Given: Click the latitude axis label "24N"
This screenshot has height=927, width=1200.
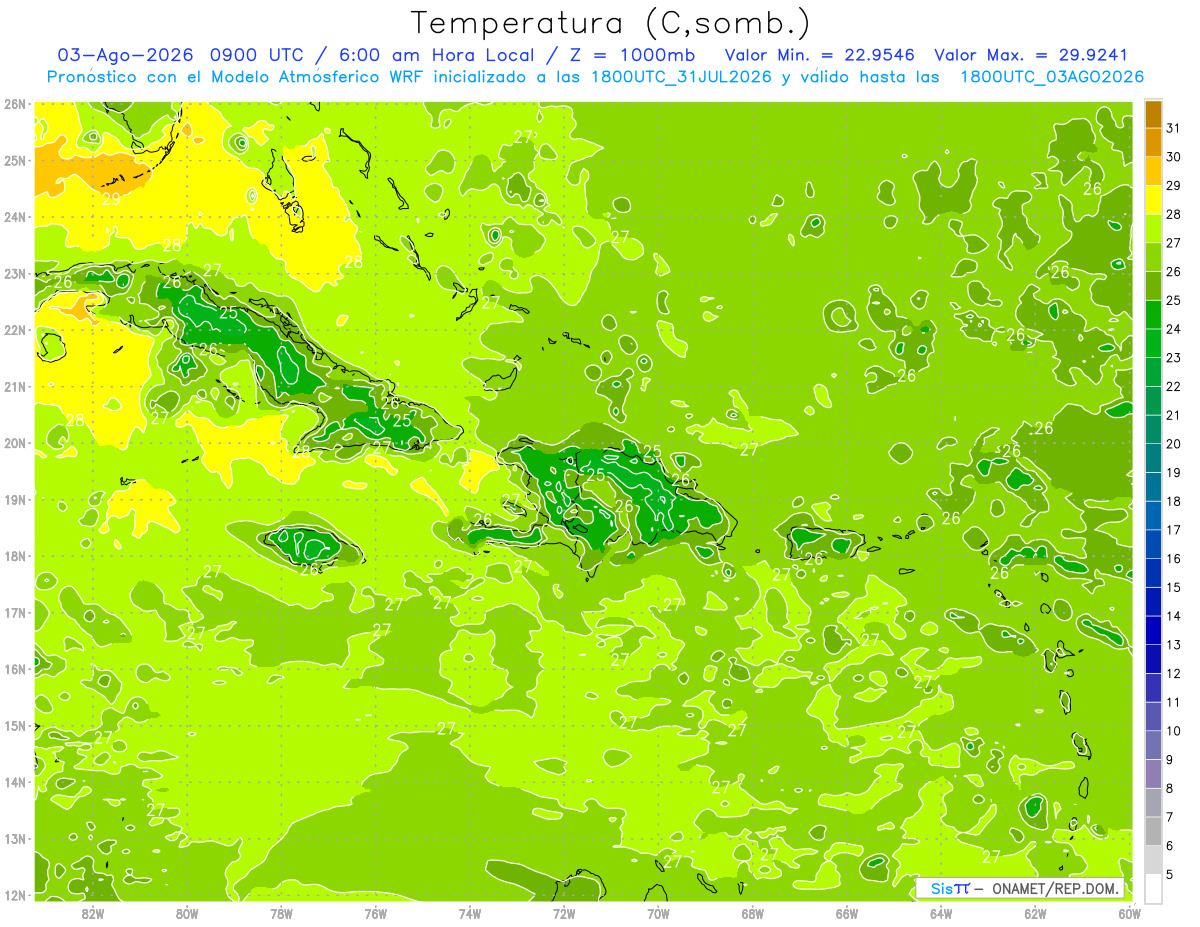Looking at the screenshot, I should (x=14, y=217).
